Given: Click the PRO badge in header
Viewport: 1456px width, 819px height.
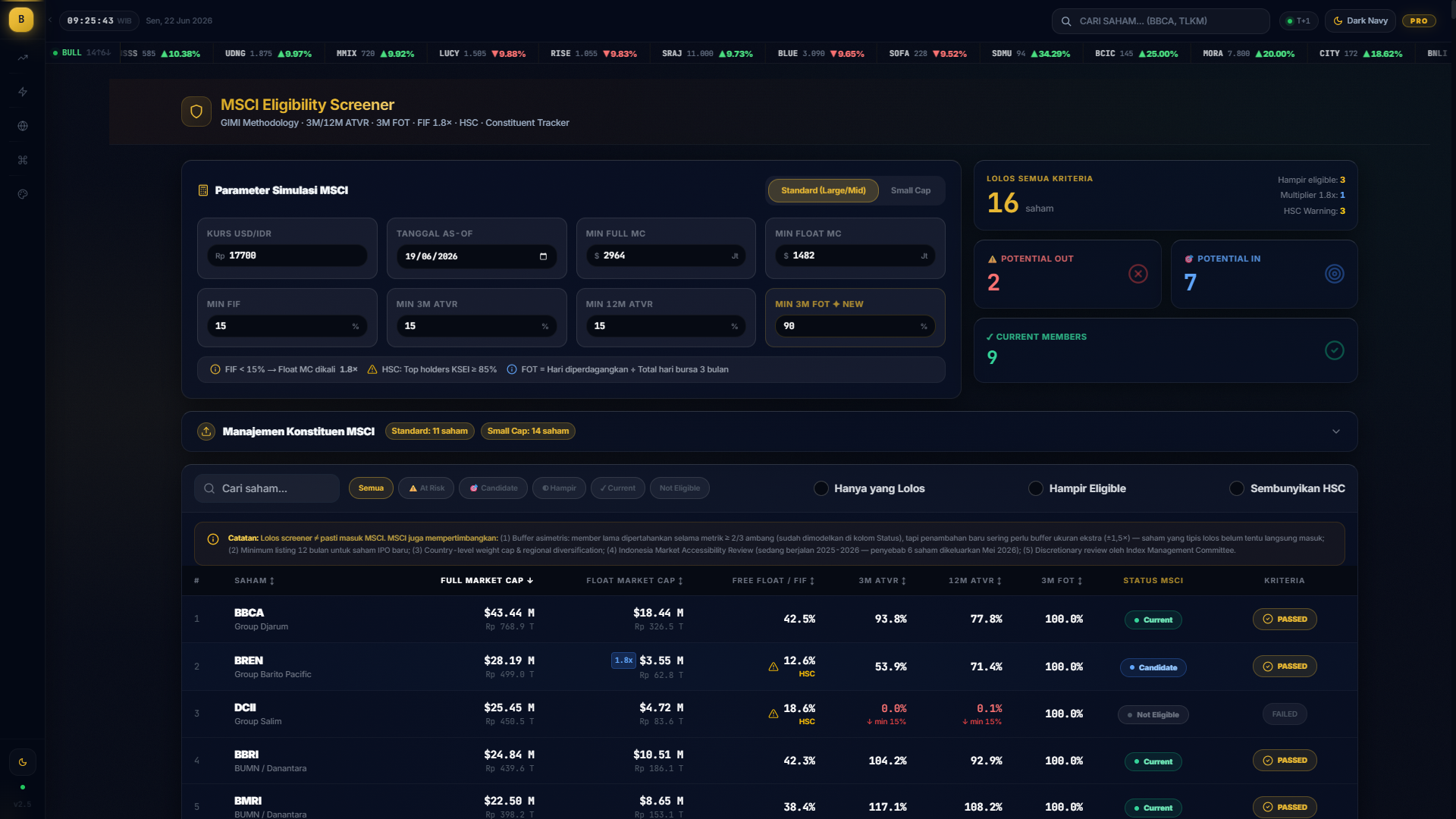Looking at the screenshot, I should pyautogui.click(x=1419, y=20).
